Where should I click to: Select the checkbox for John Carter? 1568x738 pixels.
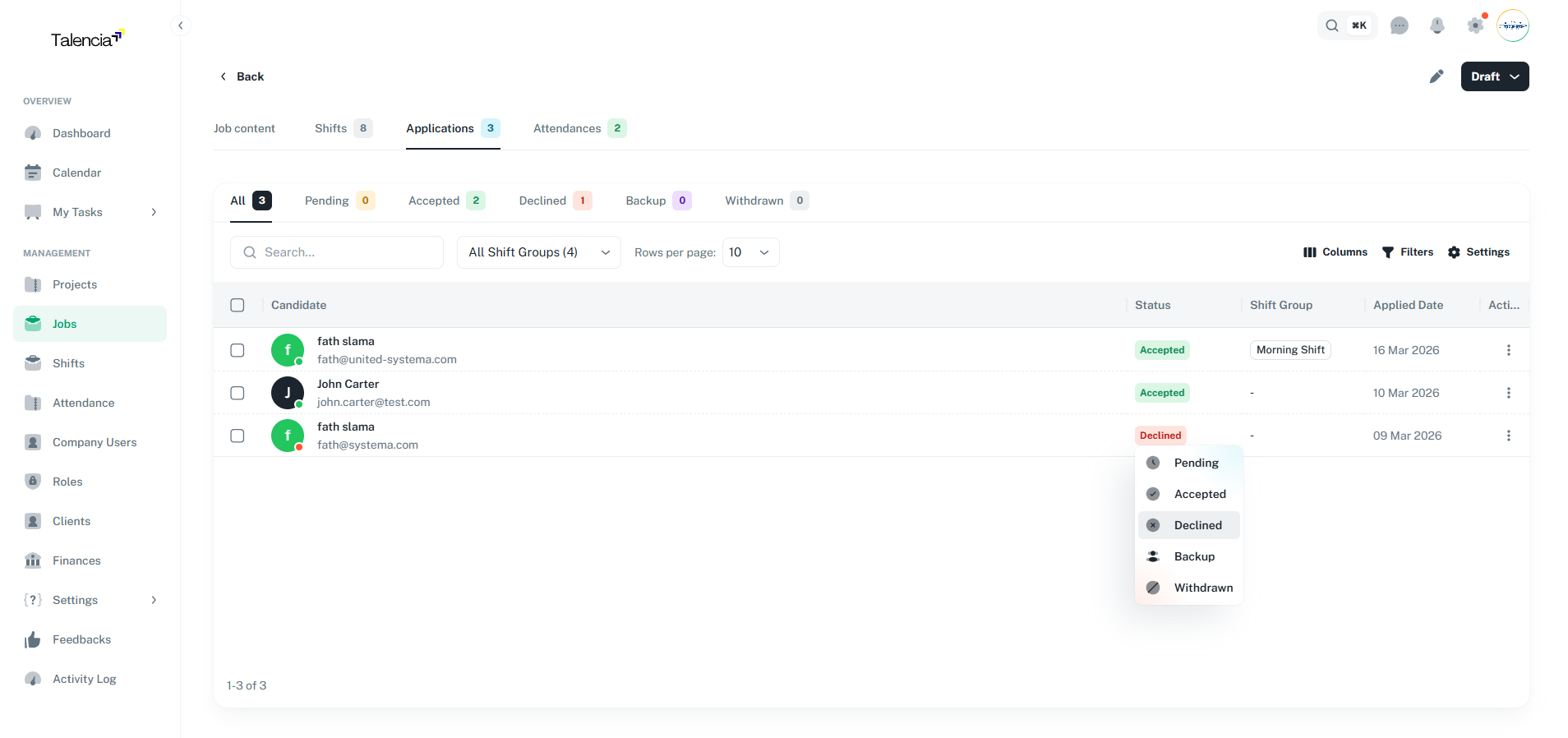pyautogui.click(x=238, y=393)
